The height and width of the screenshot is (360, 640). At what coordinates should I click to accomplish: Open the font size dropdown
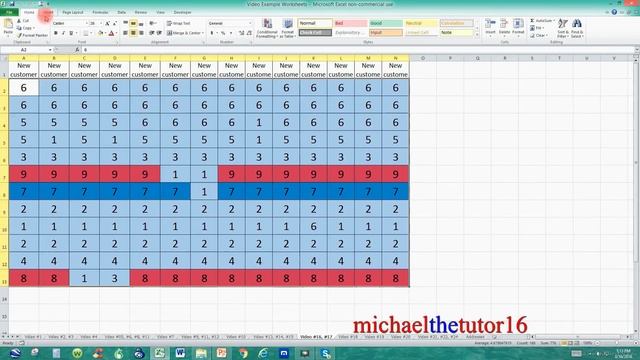tap(101, 24)
